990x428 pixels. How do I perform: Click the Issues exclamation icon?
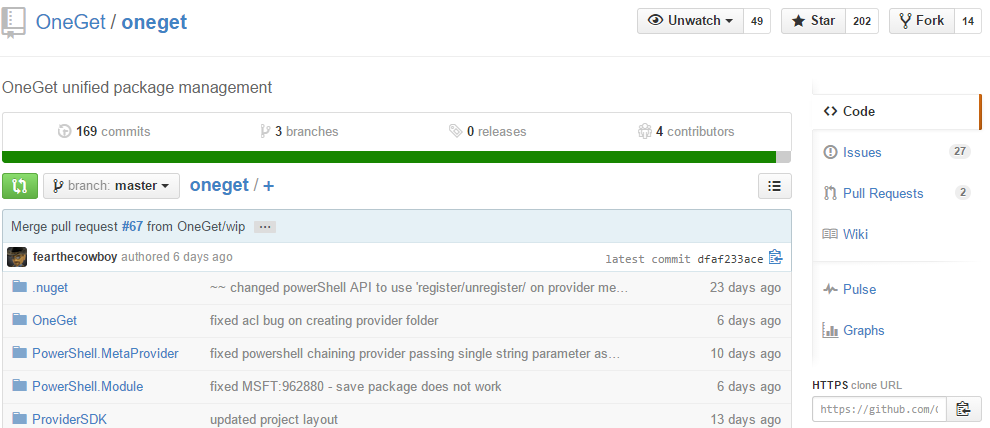click(x=830, y=152)
